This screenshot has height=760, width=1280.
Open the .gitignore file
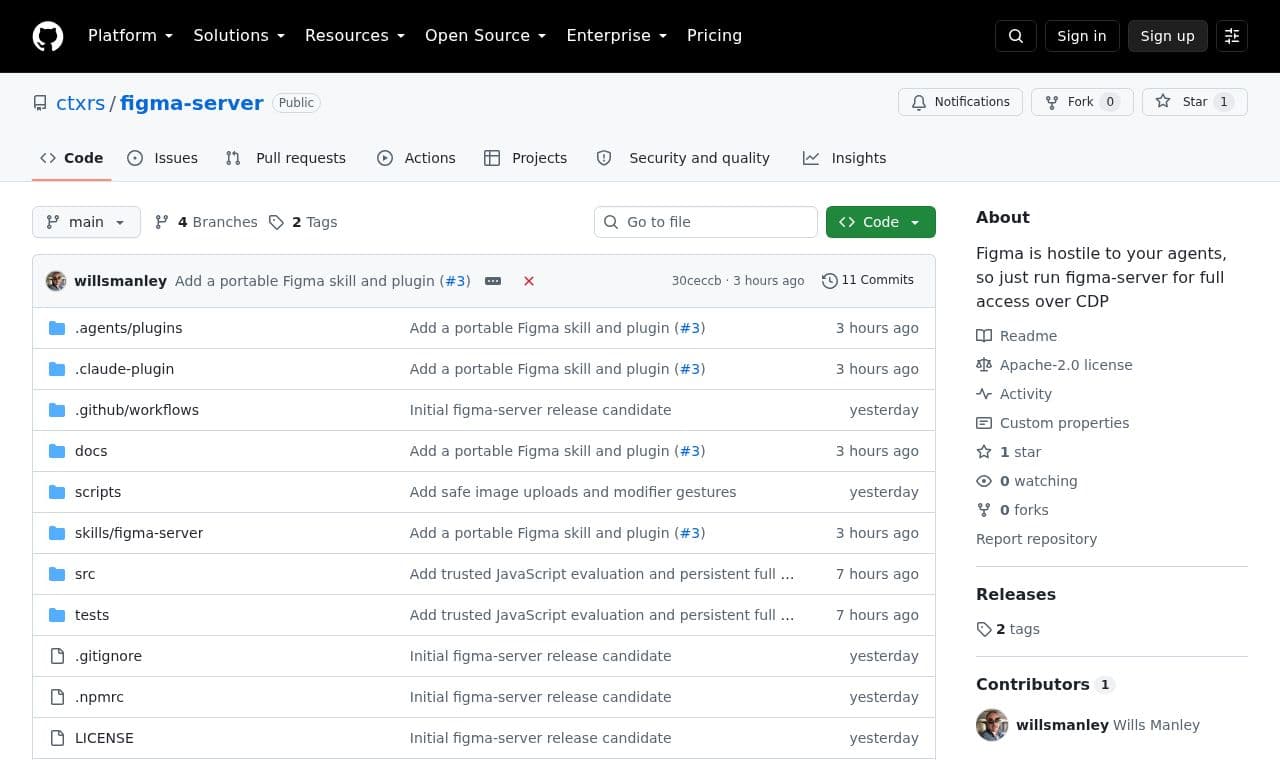pos(108,656)
